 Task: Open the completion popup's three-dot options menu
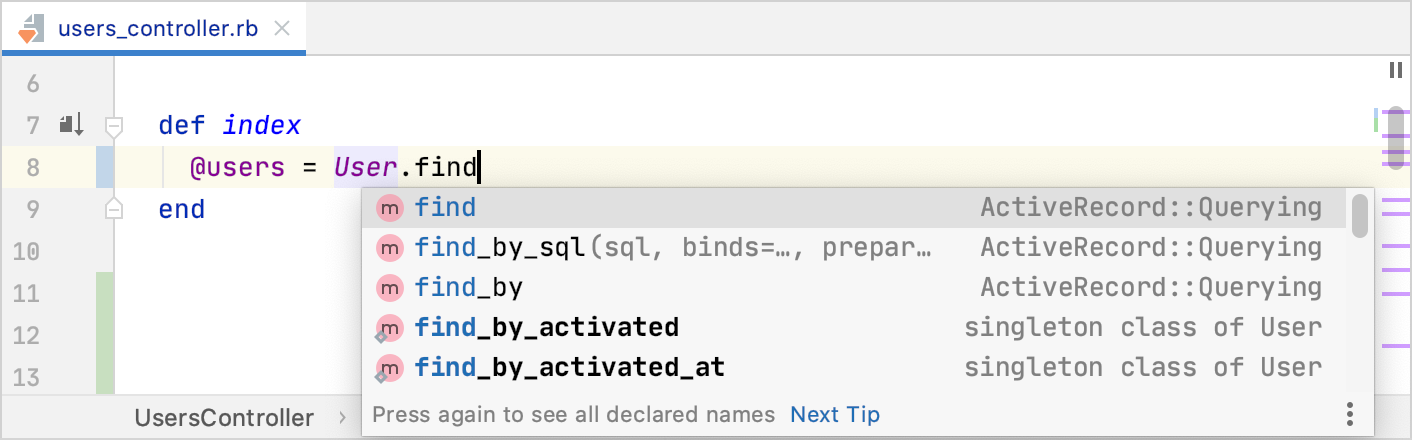(1349, 414)
